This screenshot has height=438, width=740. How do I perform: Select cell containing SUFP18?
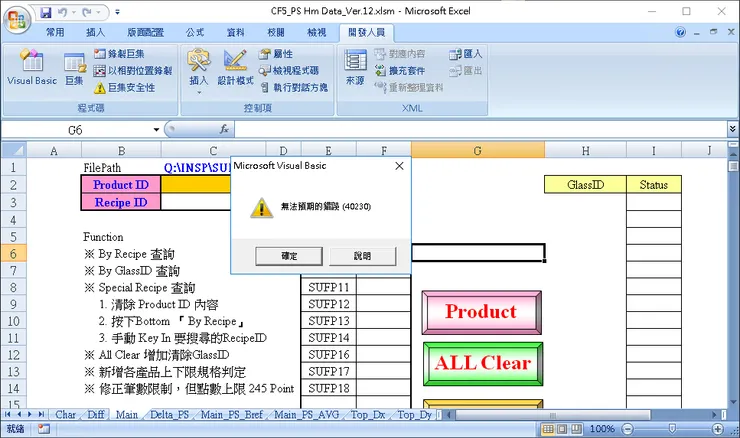pyautogui.click(x=328, y=388)
